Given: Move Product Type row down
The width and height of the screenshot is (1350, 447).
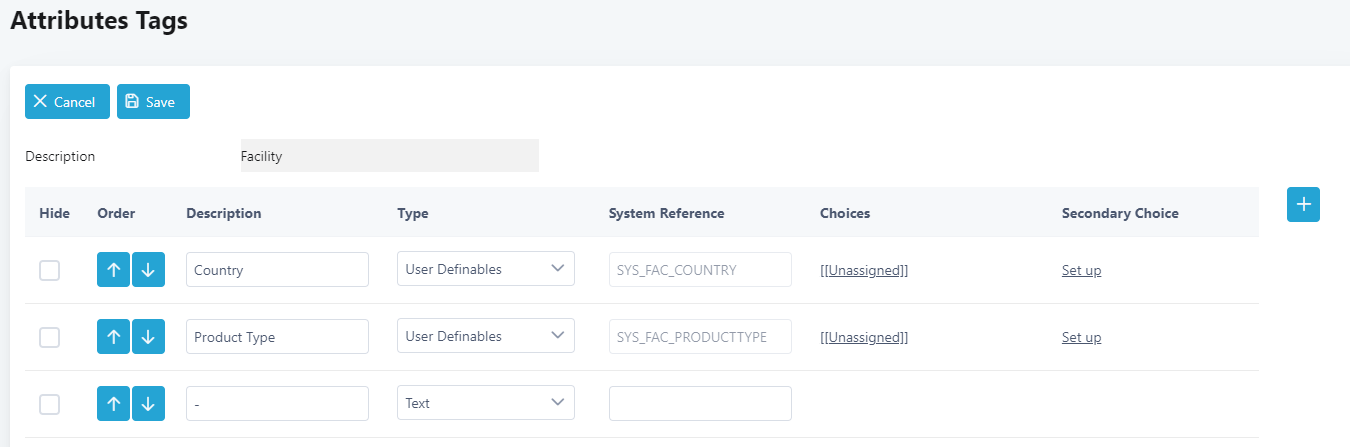Looking at the screenshot, I should coord(148,337).
